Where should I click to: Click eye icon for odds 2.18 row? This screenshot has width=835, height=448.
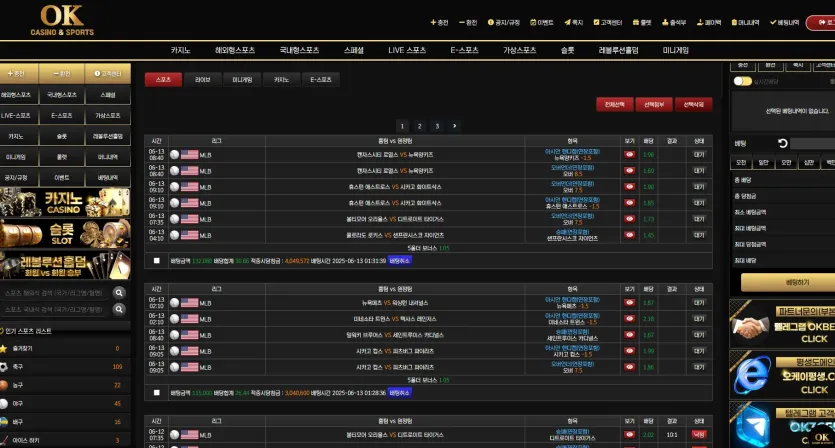click(629, 319)
